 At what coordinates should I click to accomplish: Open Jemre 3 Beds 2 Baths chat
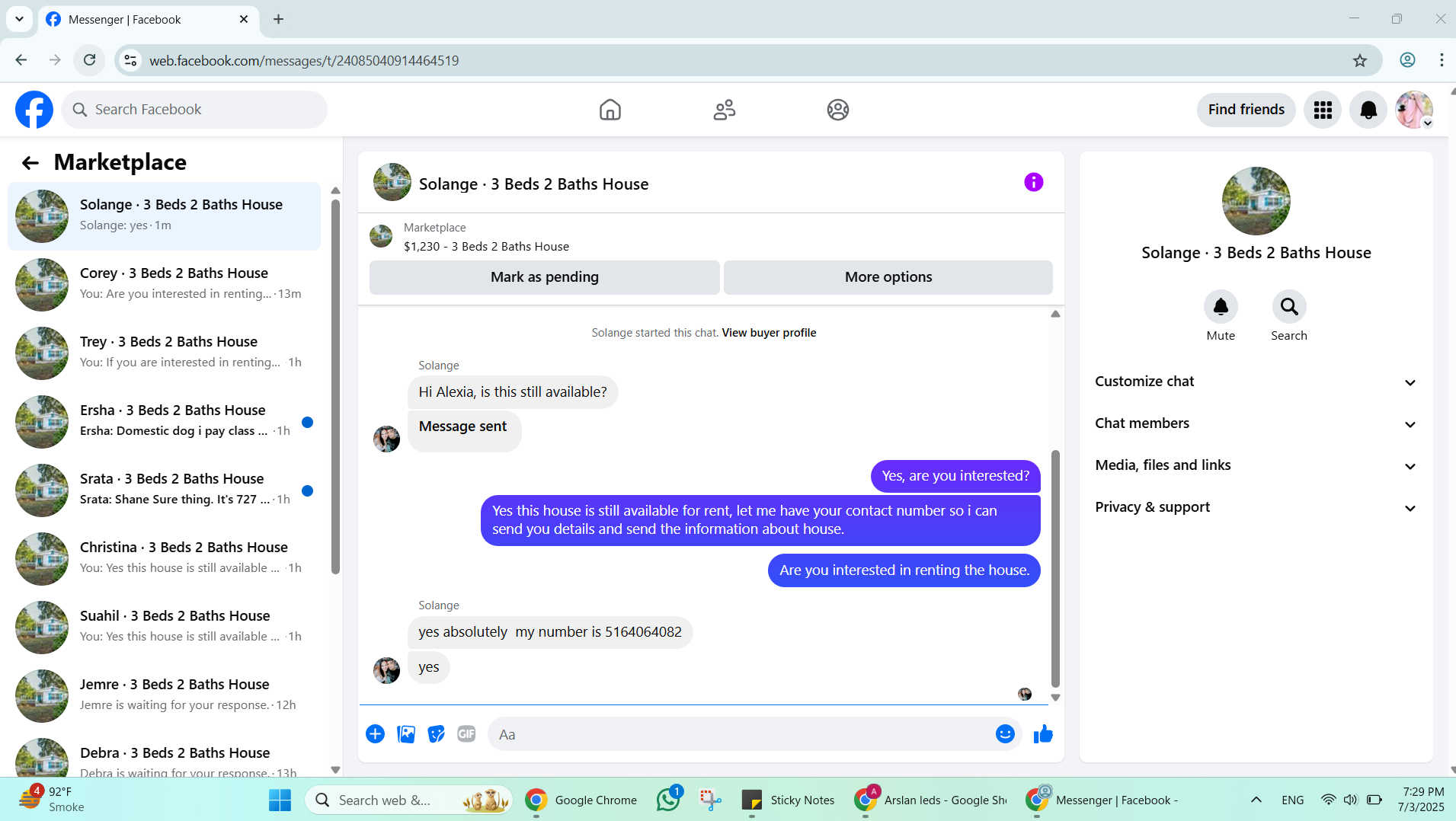pyautogui.click(x=164, y=695)
